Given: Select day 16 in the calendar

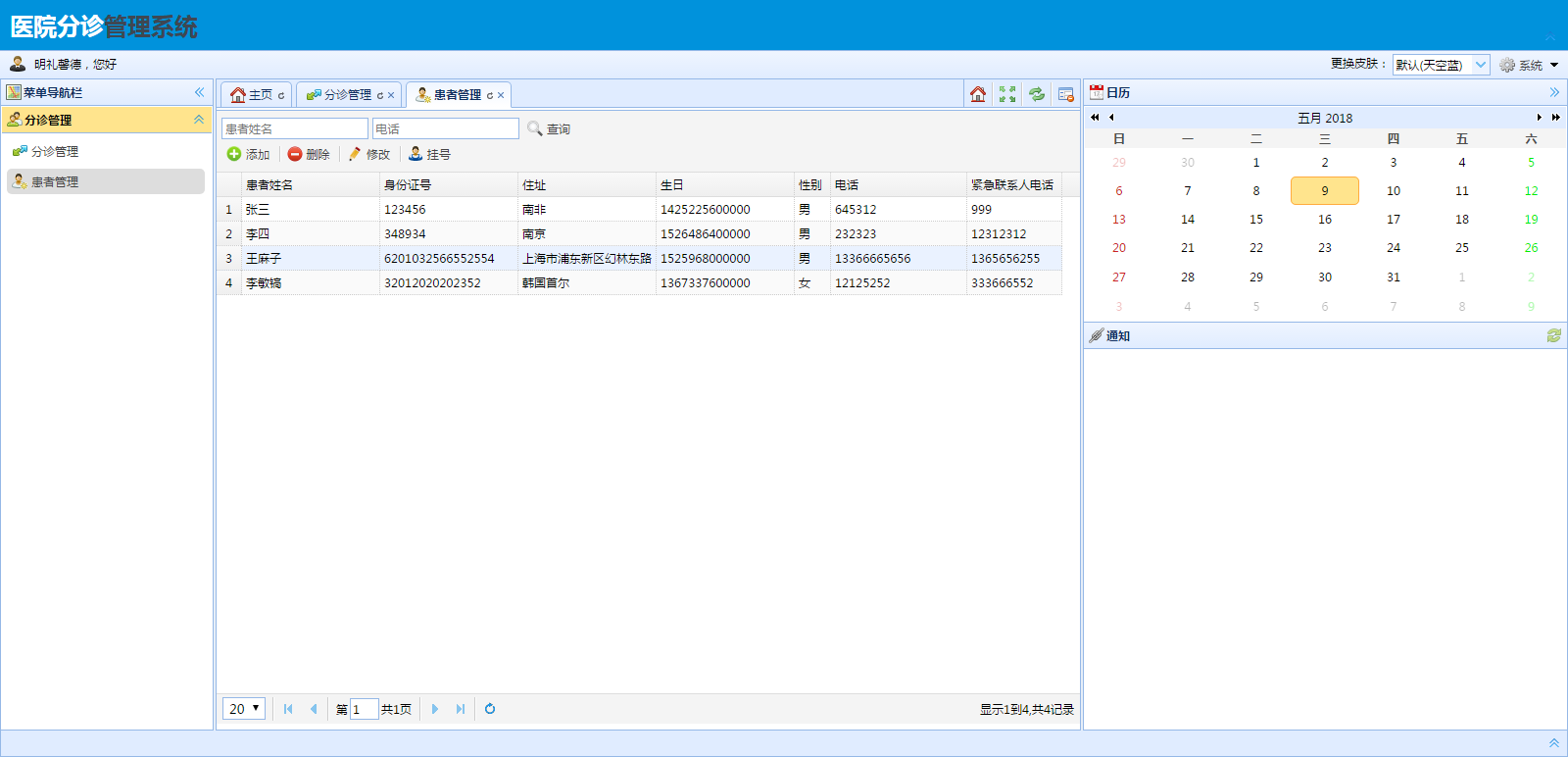Looking at the screenshot, I should [1325, 220].
